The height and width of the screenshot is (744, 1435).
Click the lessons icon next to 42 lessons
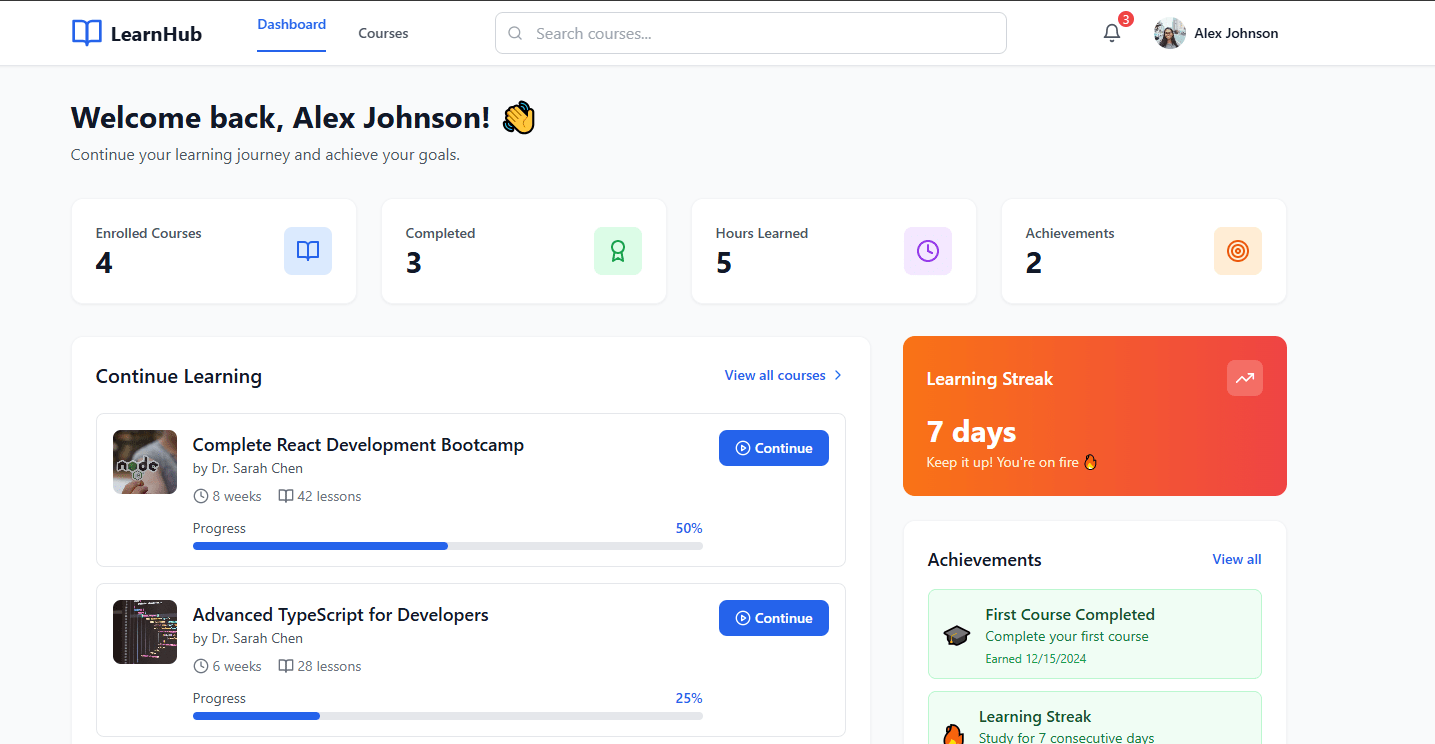[x=286, y=496]
